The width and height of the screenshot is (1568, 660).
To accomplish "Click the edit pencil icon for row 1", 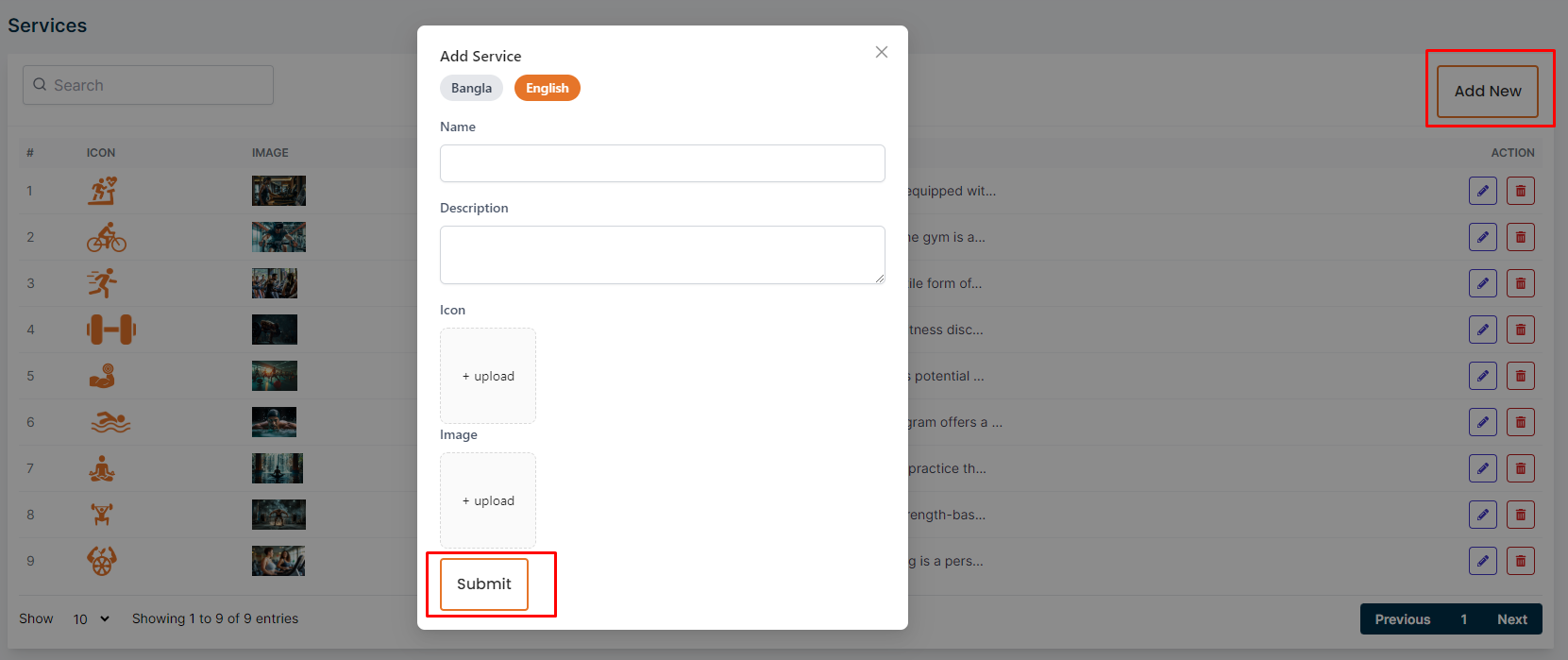I will tap(1482, 191).
